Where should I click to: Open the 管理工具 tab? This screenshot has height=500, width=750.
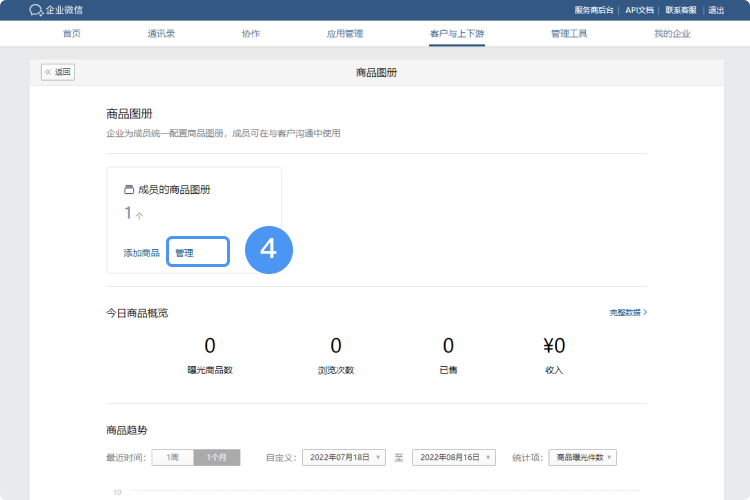point(568,33)
